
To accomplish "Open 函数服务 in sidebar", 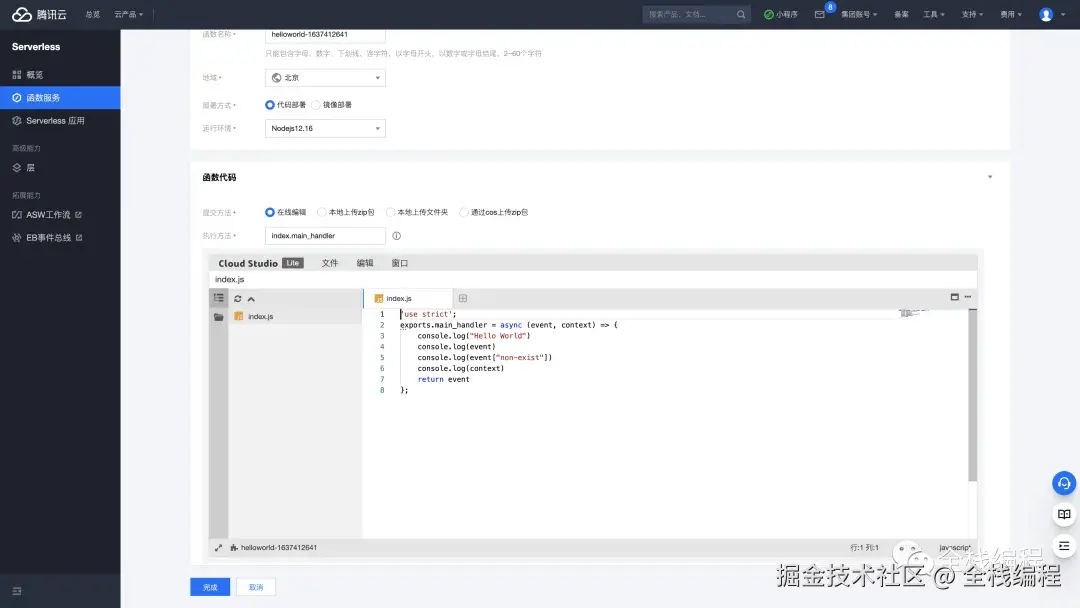I will [x=60, y=98].
